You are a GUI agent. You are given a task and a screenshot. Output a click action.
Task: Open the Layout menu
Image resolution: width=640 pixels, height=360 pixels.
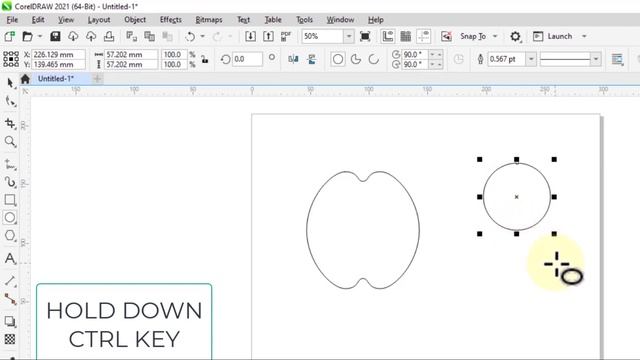(99, 20)
